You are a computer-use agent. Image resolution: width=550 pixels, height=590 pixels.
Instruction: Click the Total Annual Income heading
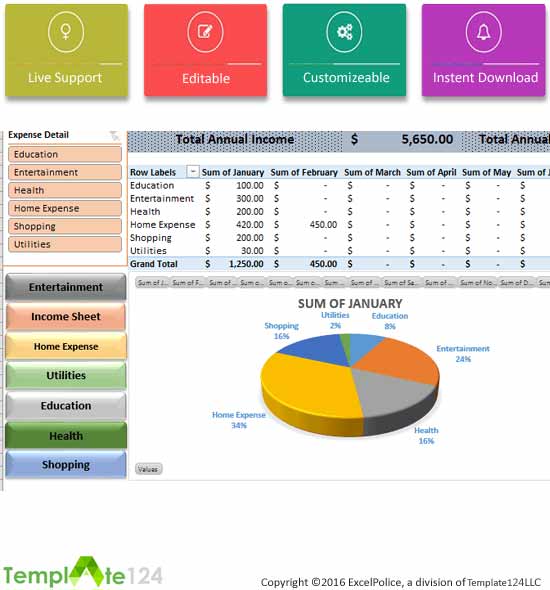[235, 140]
